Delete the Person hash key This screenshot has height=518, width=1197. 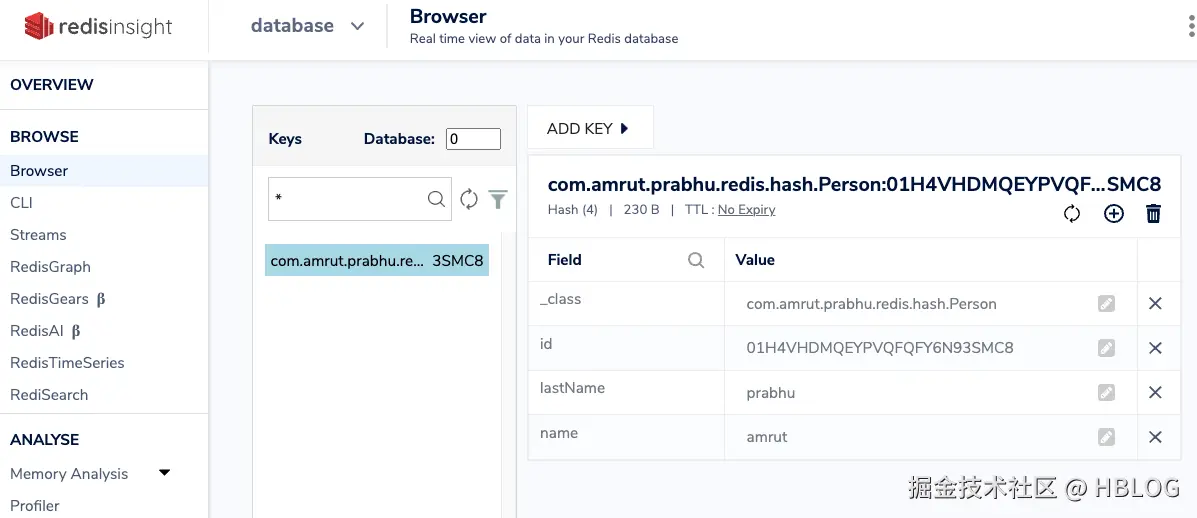click(1153, 213)
